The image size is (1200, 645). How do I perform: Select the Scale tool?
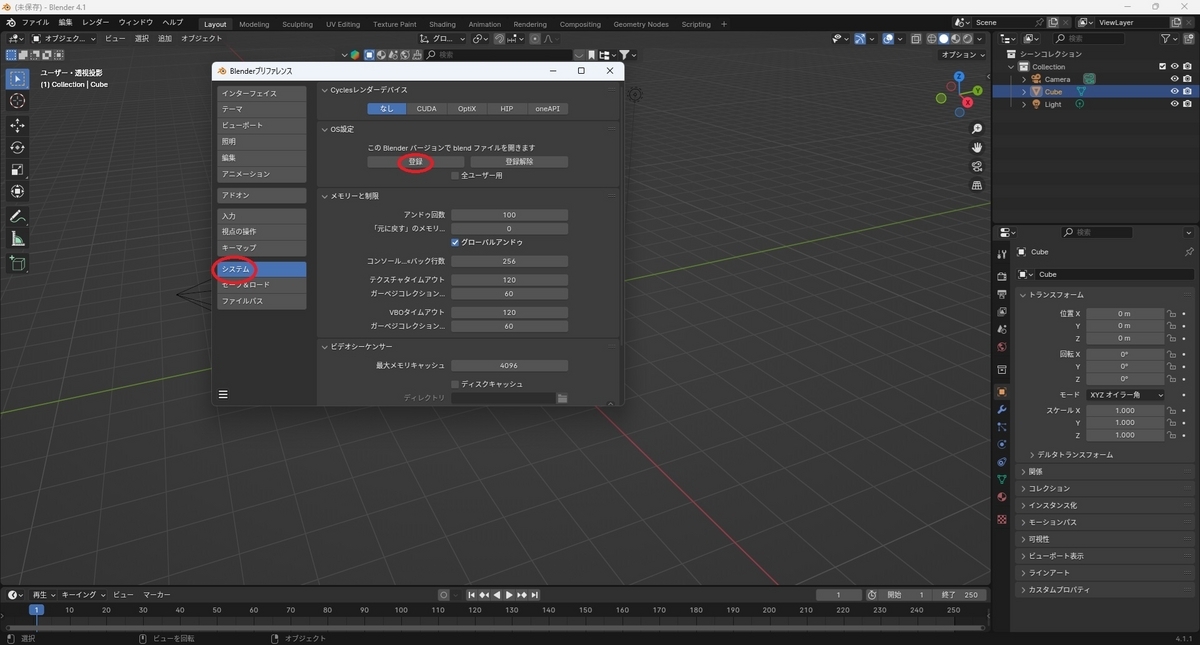tap(17, 169)
